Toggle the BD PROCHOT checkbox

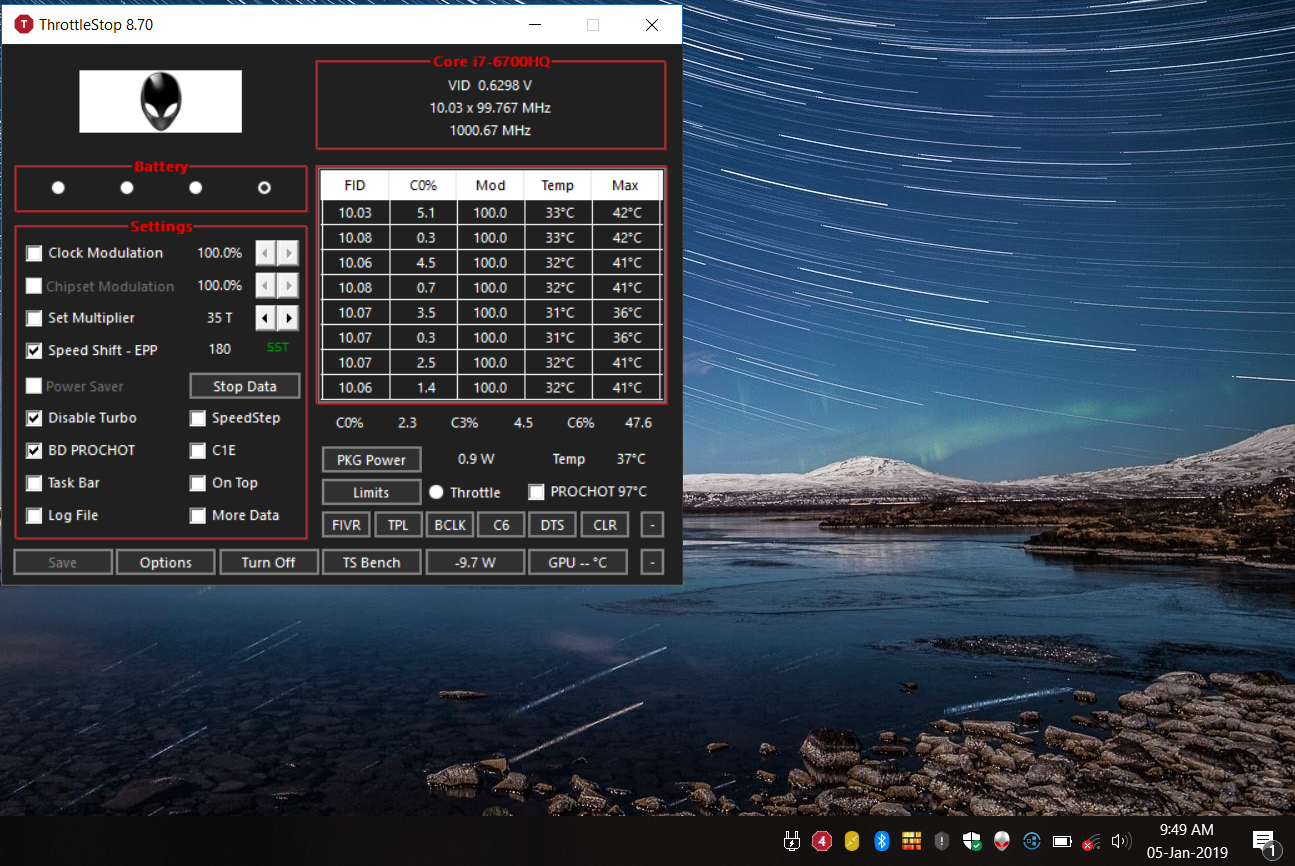coord(35,451)
